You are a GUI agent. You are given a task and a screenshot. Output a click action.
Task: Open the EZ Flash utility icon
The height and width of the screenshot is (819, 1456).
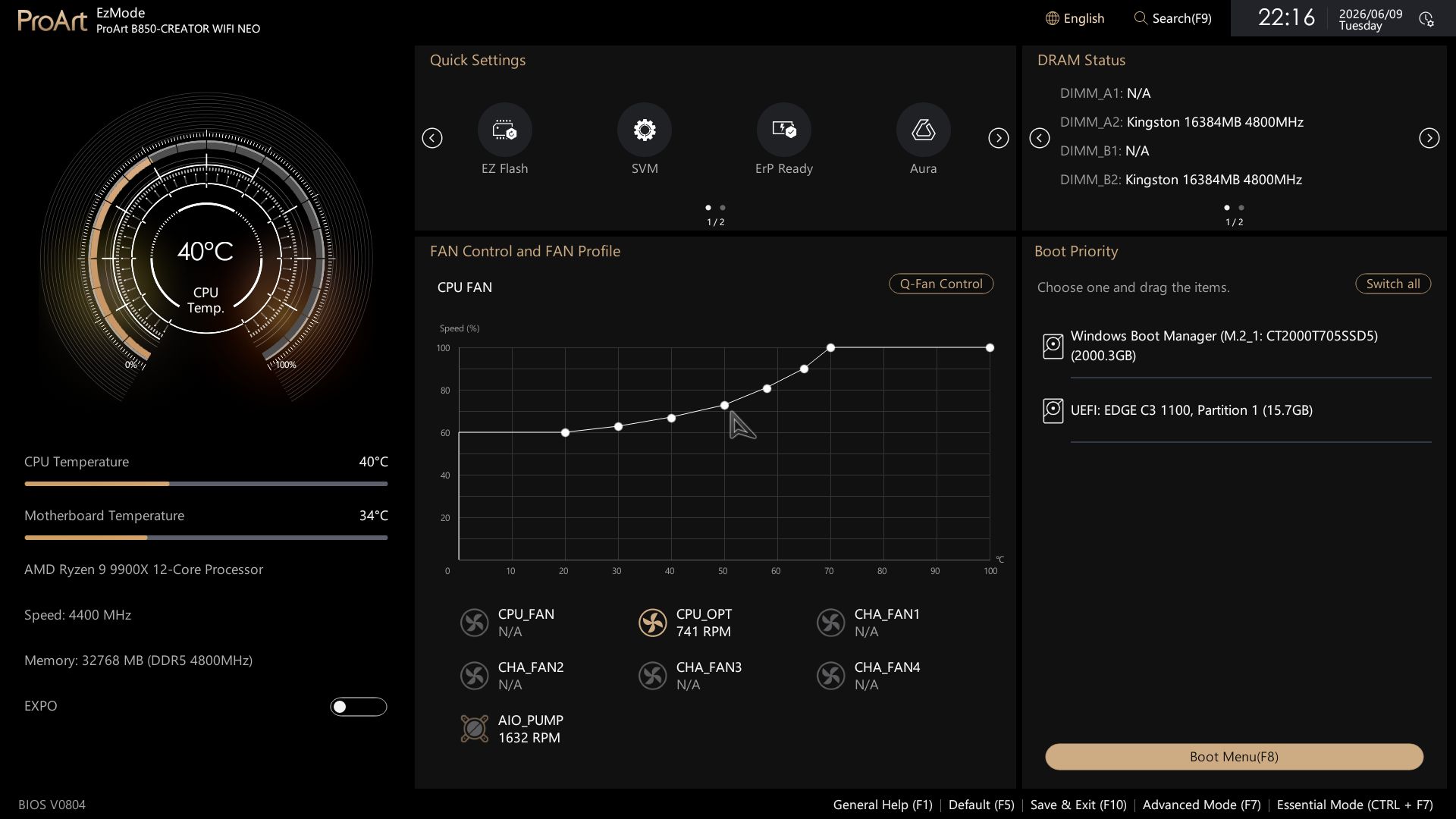(x=504, y=130)
